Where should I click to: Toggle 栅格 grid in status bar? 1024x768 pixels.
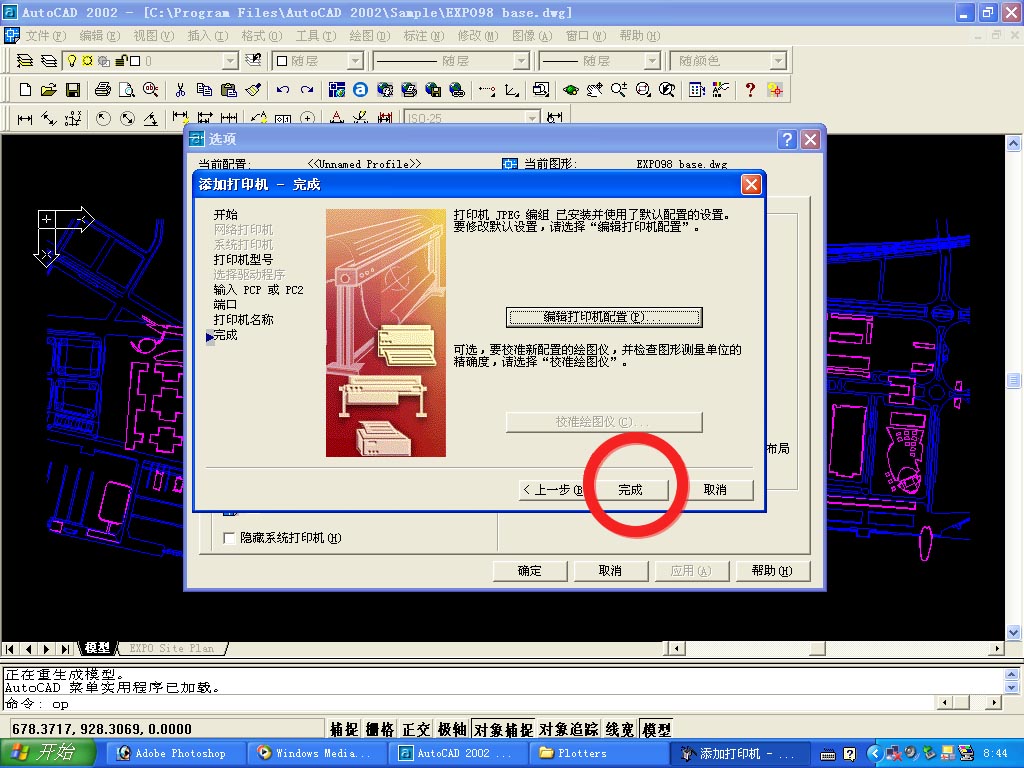tap(379, 729)
